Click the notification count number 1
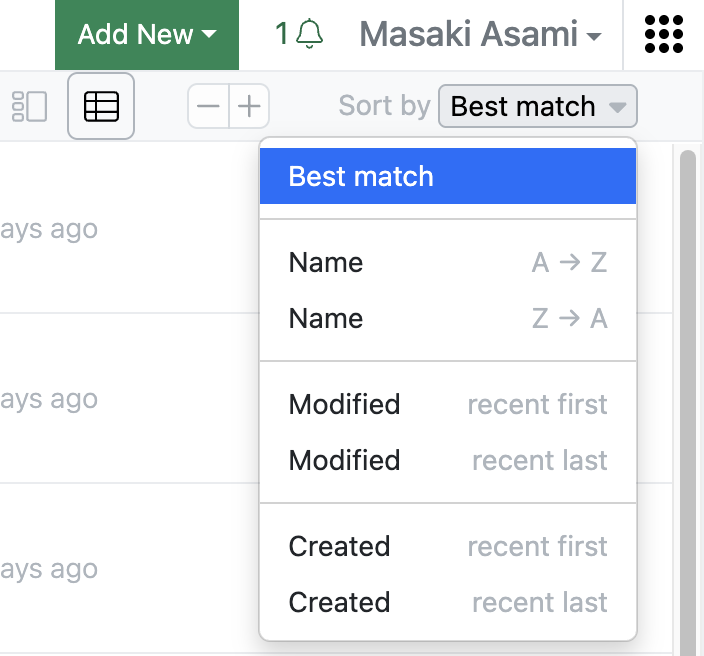Image resolution: width=704 pixels, height=656 pixels. [x=282, y=34]
